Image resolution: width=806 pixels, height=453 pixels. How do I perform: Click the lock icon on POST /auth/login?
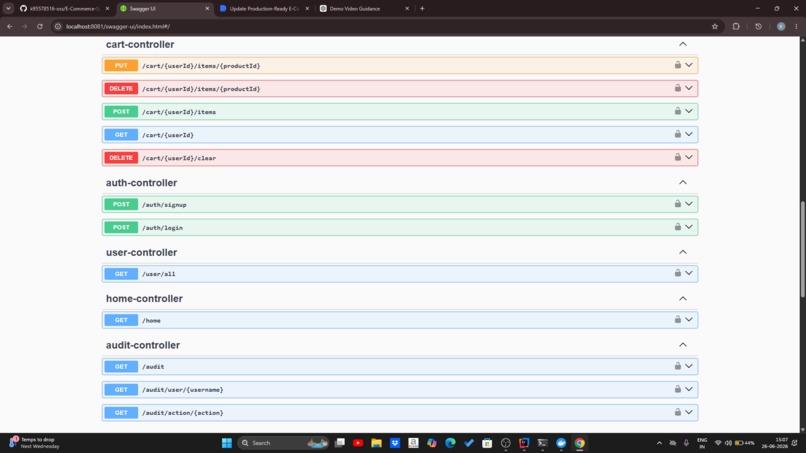click(677, 227)
